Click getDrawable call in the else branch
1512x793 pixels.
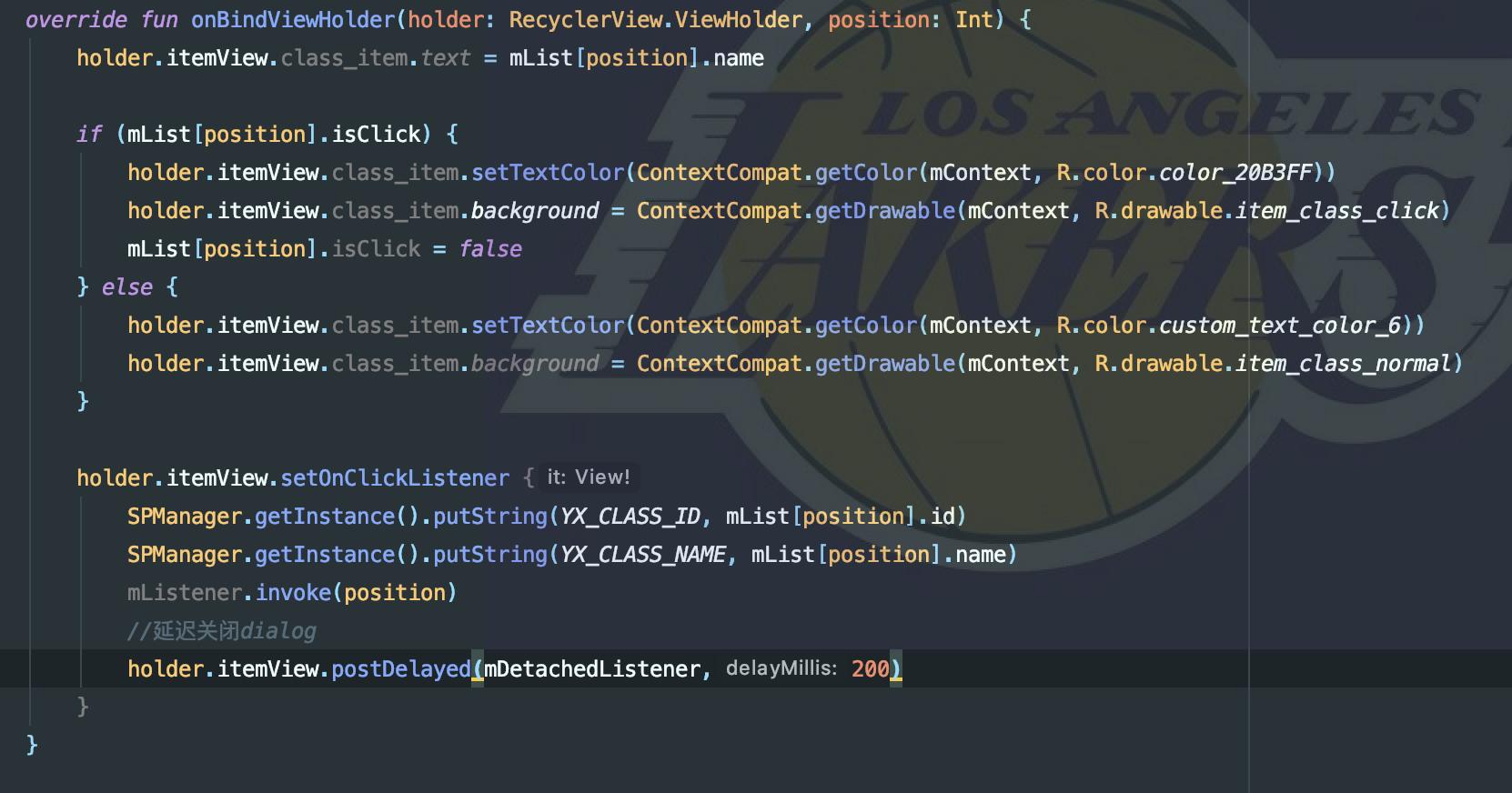pos(885,364)
